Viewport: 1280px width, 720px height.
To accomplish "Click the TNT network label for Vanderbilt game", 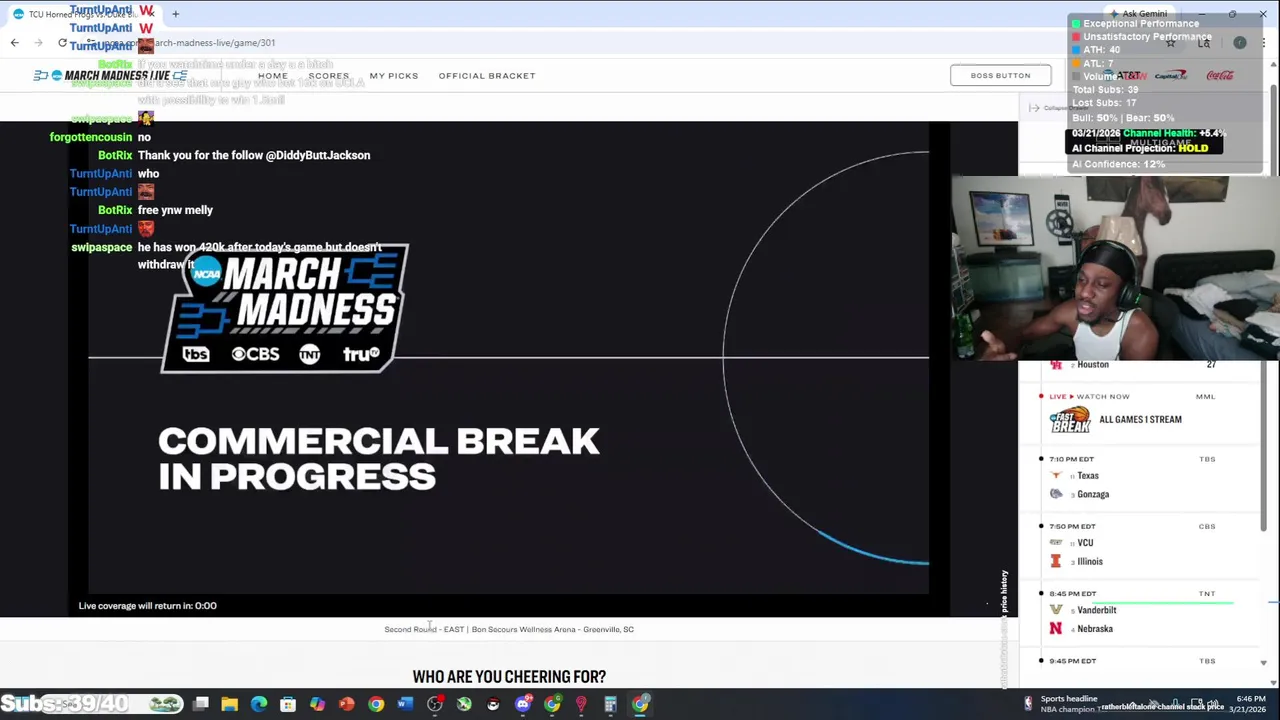I will (x=1207, y=594).
